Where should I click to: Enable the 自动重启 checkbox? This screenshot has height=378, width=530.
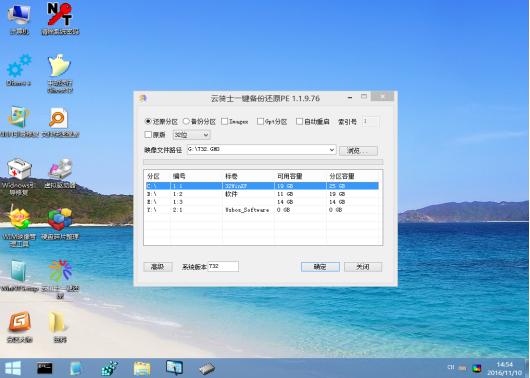coord(299,121)
